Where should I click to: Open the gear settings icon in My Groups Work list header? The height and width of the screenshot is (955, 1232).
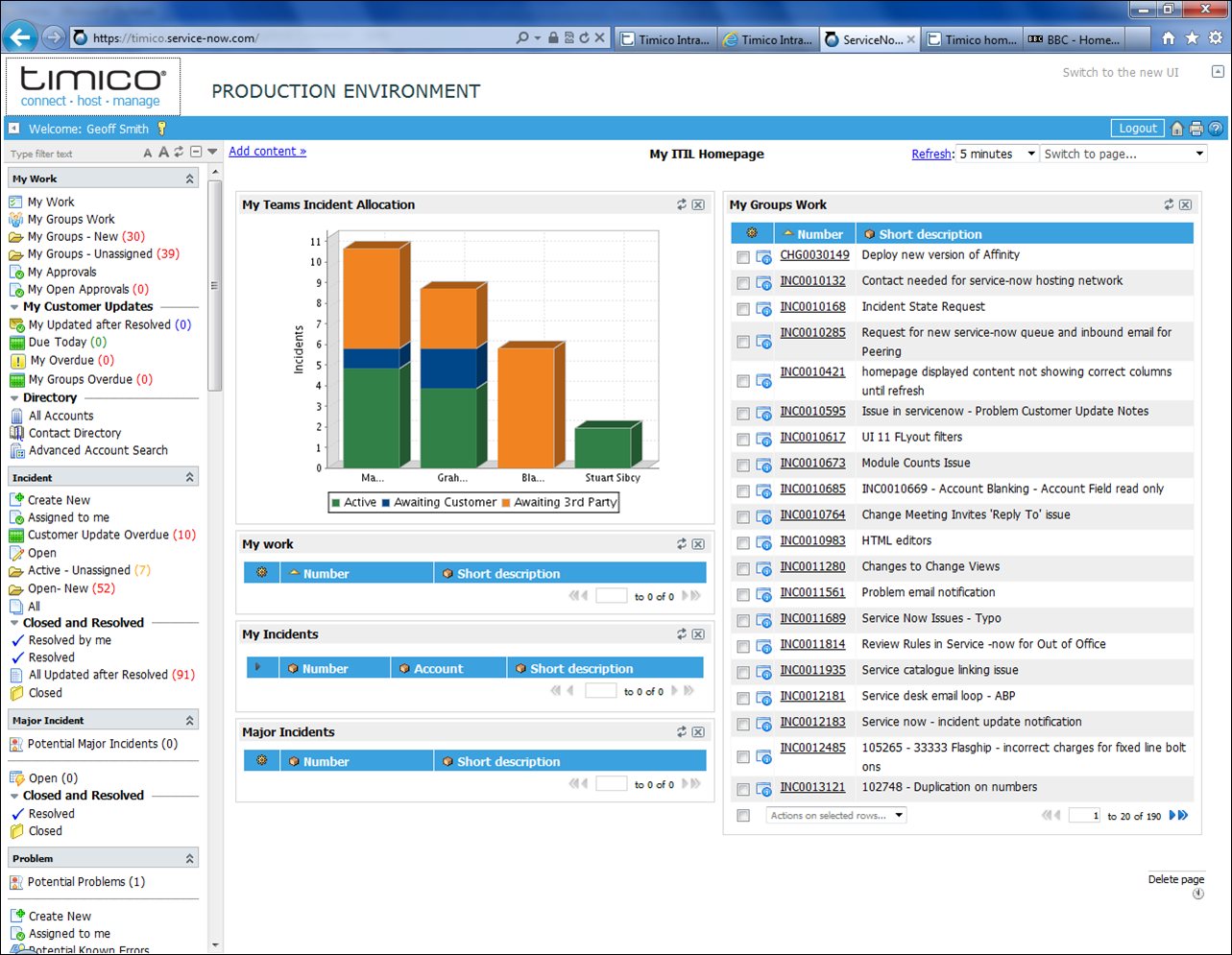tap(752, 233)
